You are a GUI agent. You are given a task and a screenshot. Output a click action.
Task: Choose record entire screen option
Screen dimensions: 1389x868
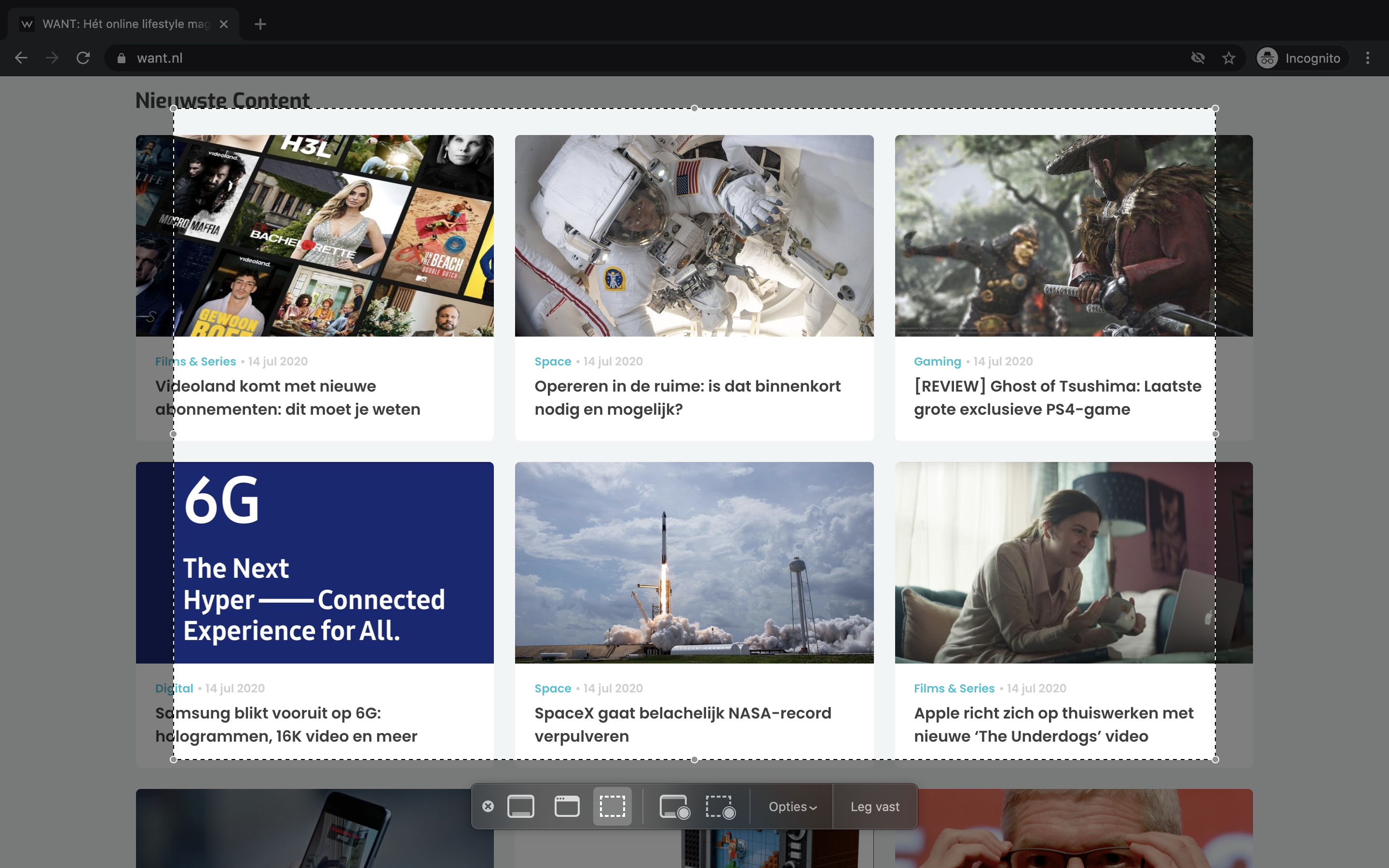674,807
